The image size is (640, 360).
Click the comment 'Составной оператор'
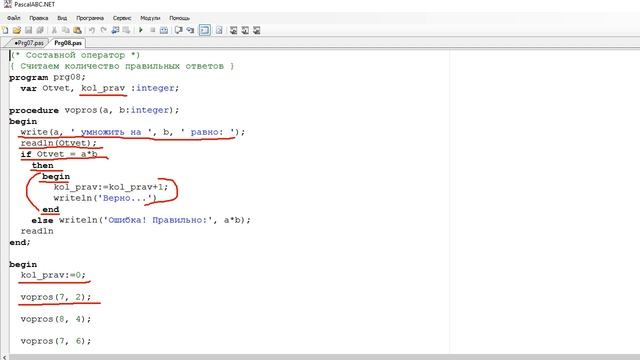[x=76, y=55]
